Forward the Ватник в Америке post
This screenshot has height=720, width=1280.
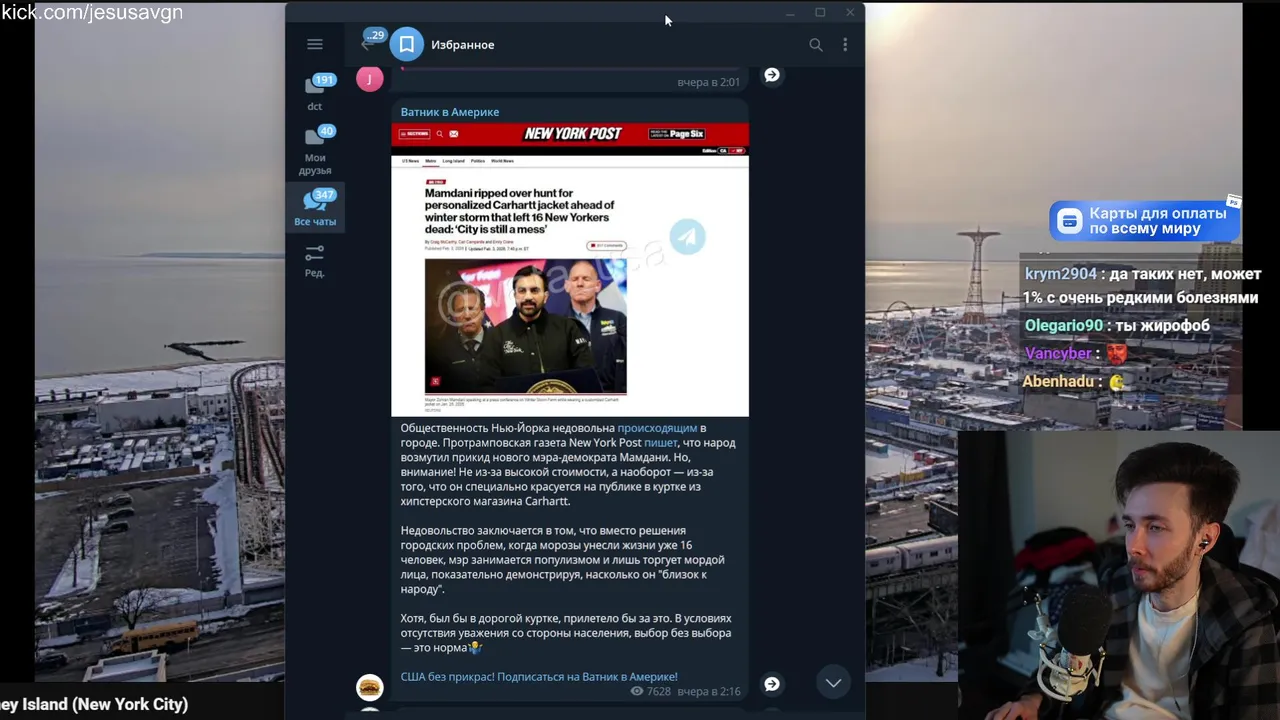tap(772, 684)
